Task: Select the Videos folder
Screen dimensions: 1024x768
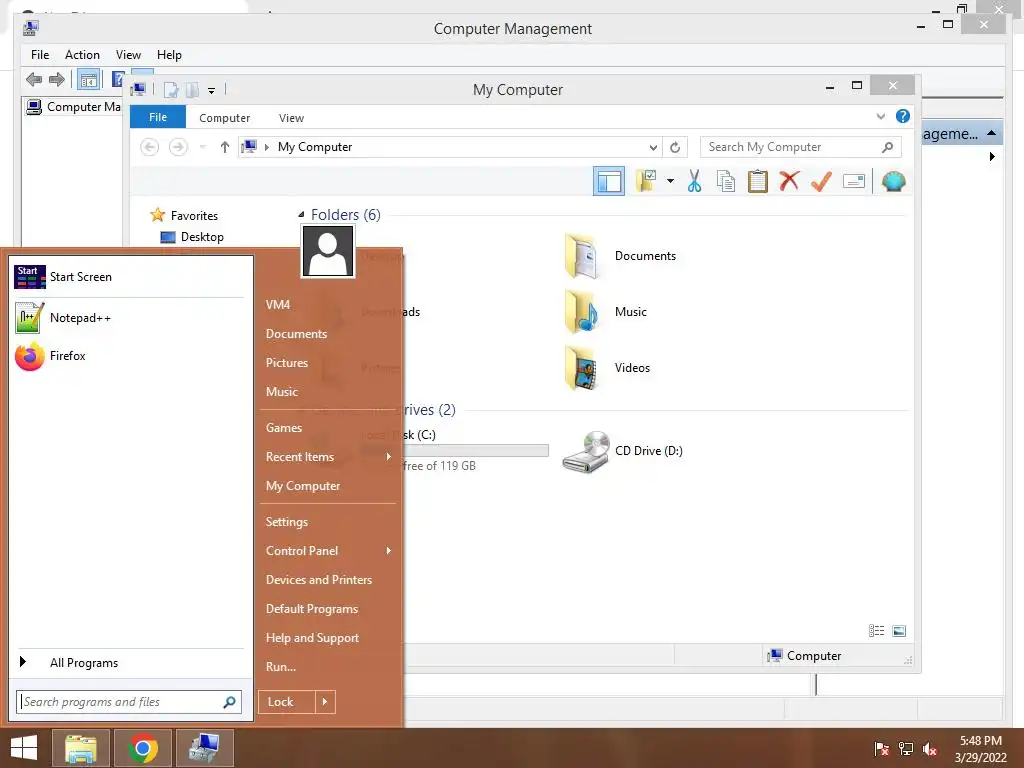Action: pyautogui.click(x=607, y=368)
